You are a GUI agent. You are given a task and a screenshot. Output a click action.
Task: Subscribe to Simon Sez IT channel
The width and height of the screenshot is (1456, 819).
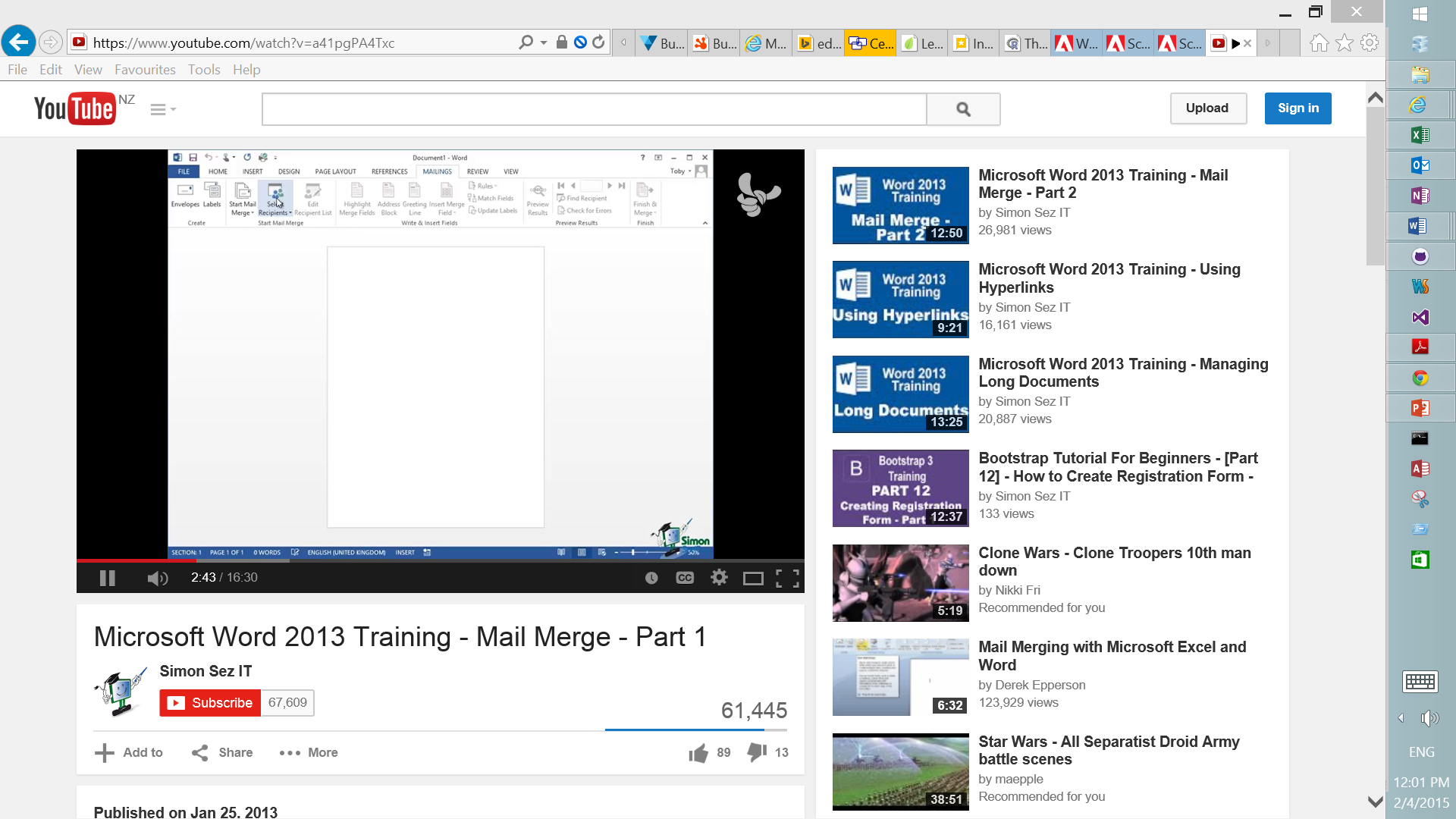pyautogui.click(x=210, y=703)
